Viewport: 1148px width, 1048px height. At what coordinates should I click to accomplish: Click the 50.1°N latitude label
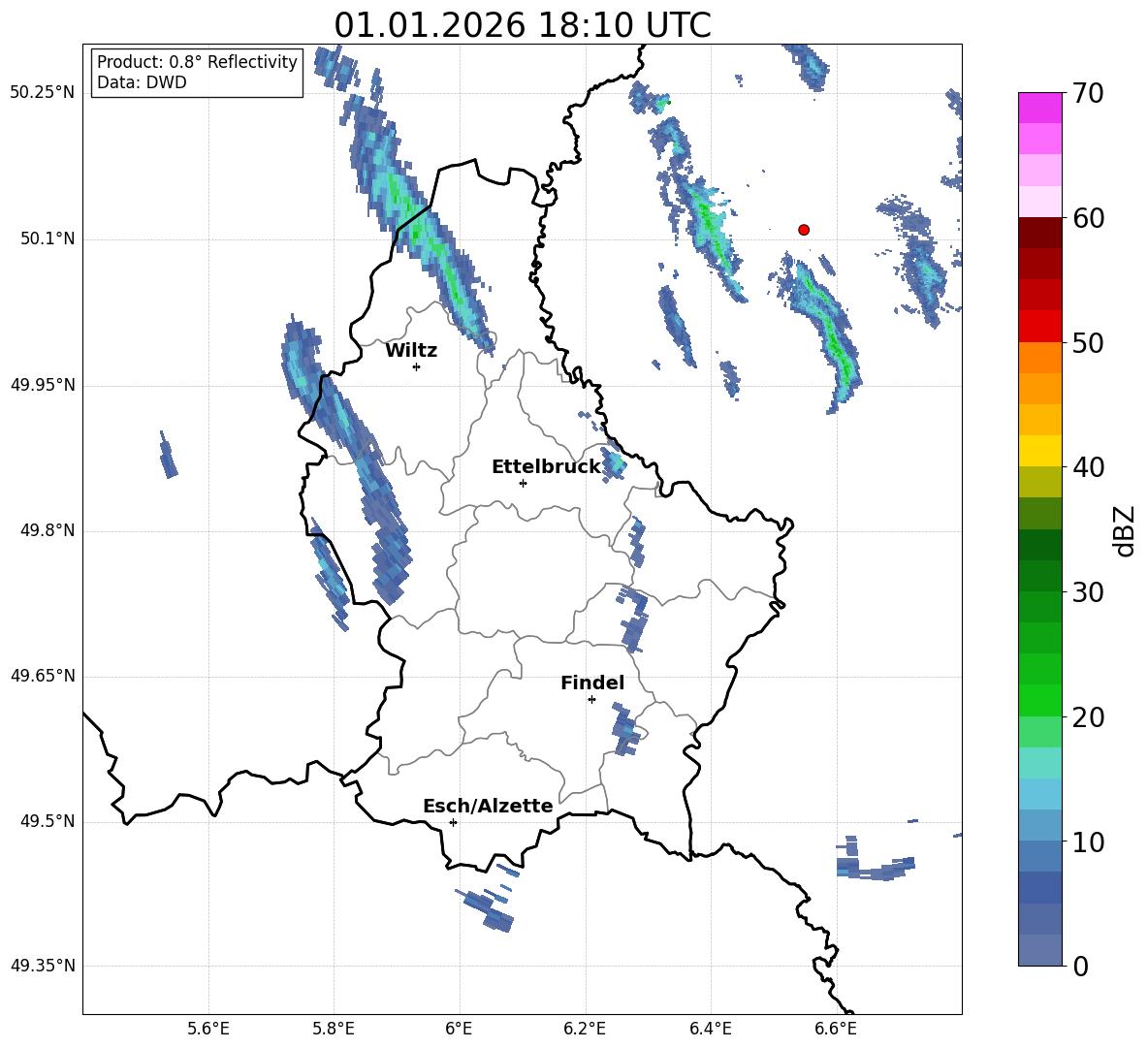point(48,238)
